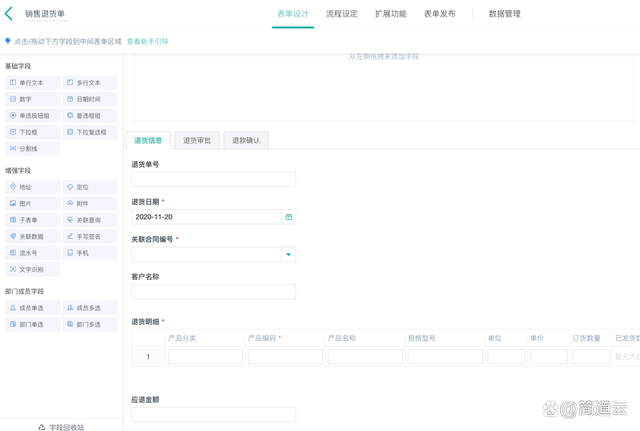Add the 复选框组 checkbox field
The height and width of the screenshot is (431, 640).
(x=89, y=116)
